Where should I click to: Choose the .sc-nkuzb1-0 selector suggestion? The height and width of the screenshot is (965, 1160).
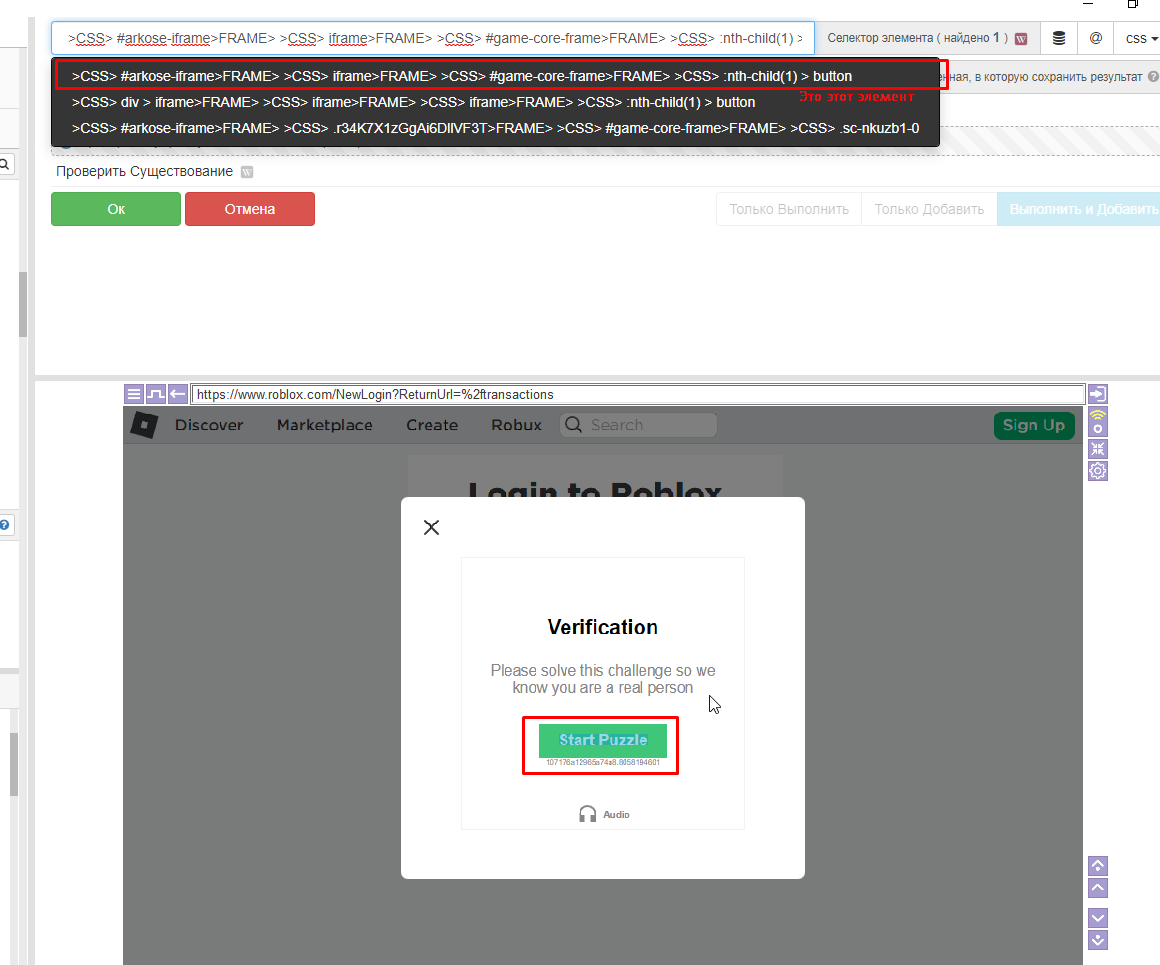pyautogui.click(x=495, y=128)
